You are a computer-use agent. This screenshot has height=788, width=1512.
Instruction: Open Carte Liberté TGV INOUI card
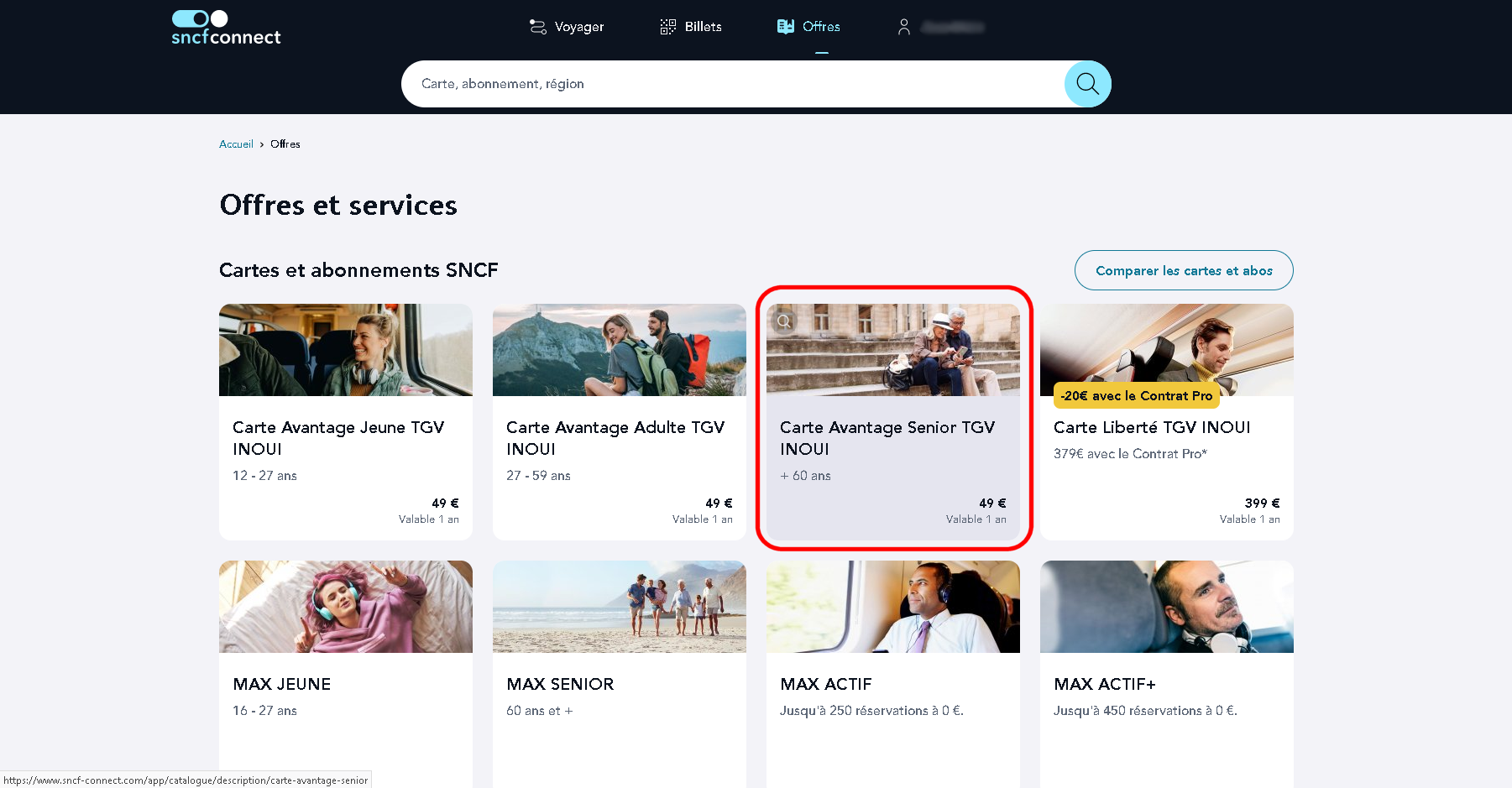1167,422
